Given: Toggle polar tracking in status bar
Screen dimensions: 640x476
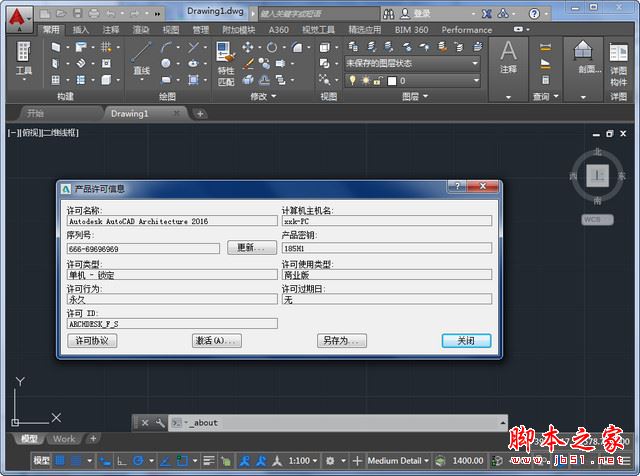Looking at the screenshot, I should pos(138,461).
